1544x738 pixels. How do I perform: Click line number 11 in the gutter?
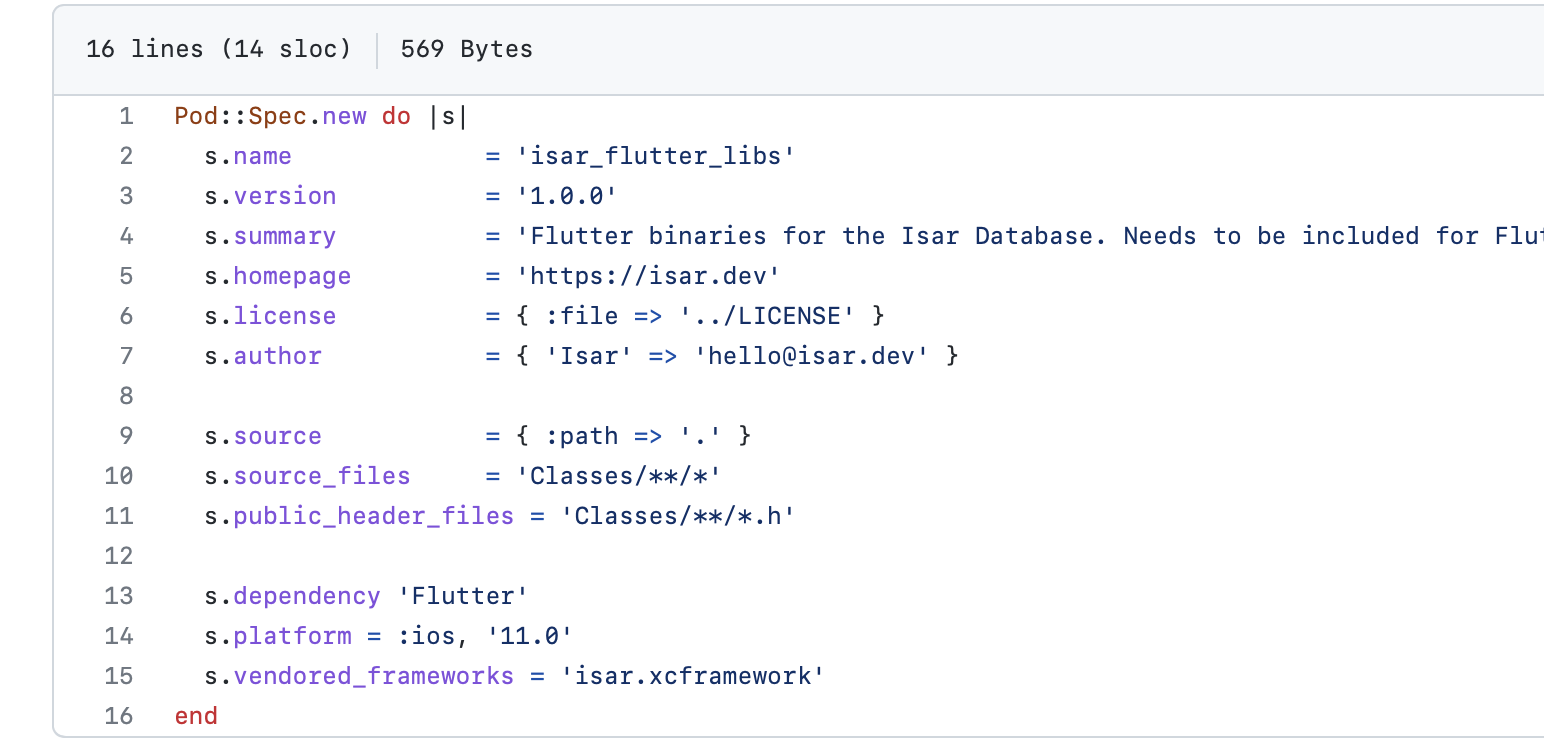(119, 516)
